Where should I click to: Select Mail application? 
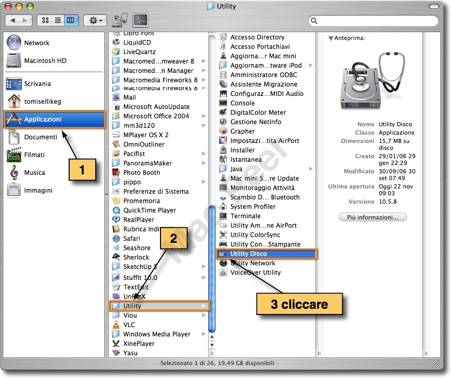coord(129,97)
